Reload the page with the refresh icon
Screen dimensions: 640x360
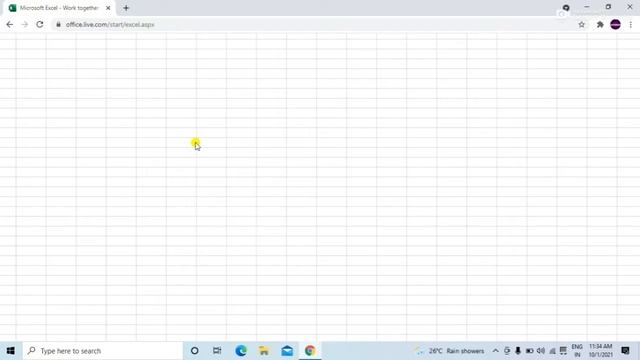(x=40, y=24)
